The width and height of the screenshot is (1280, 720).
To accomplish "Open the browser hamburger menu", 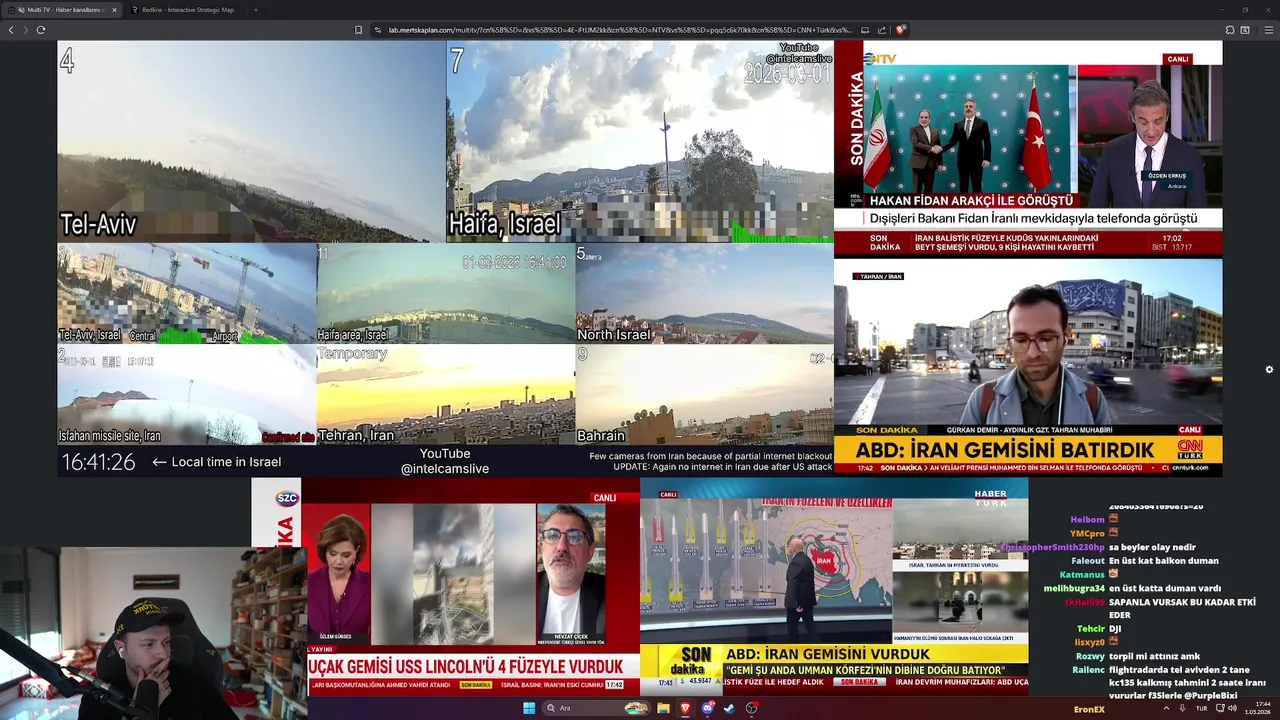I will (1269, 30).
